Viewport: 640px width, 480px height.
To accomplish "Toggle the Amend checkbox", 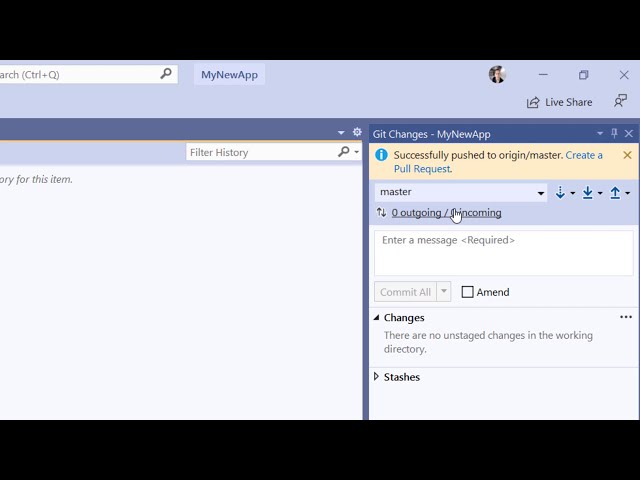I will pyautogui.click(x=467, y=292).
